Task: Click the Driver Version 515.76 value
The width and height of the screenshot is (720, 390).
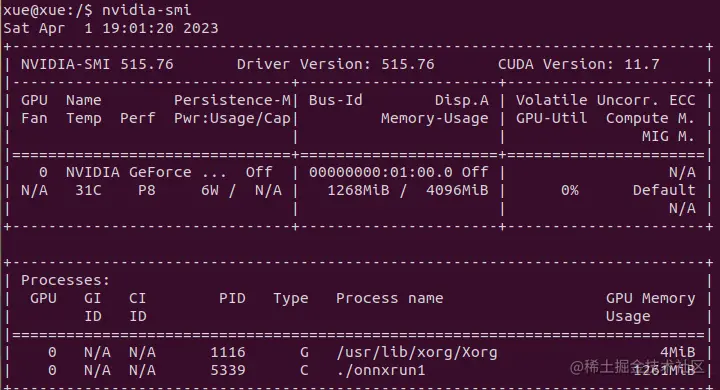Action: click(x=408, y=64)
